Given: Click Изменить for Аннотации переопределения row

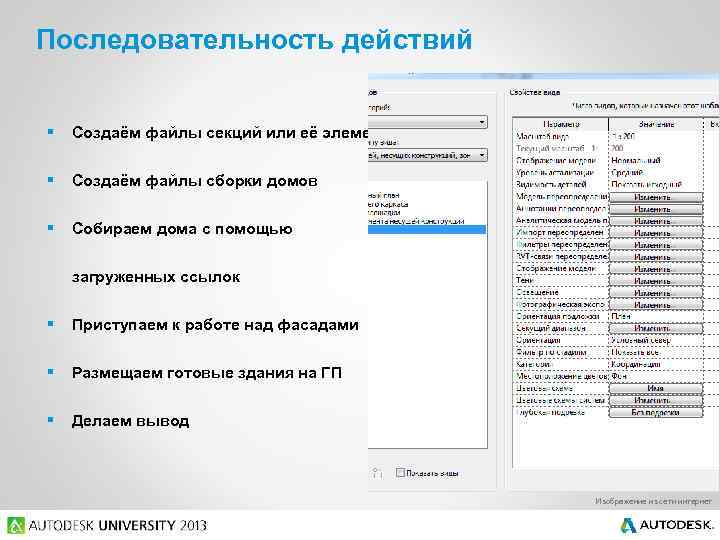Looking at the screenshot, I should [x=656, y=209].
